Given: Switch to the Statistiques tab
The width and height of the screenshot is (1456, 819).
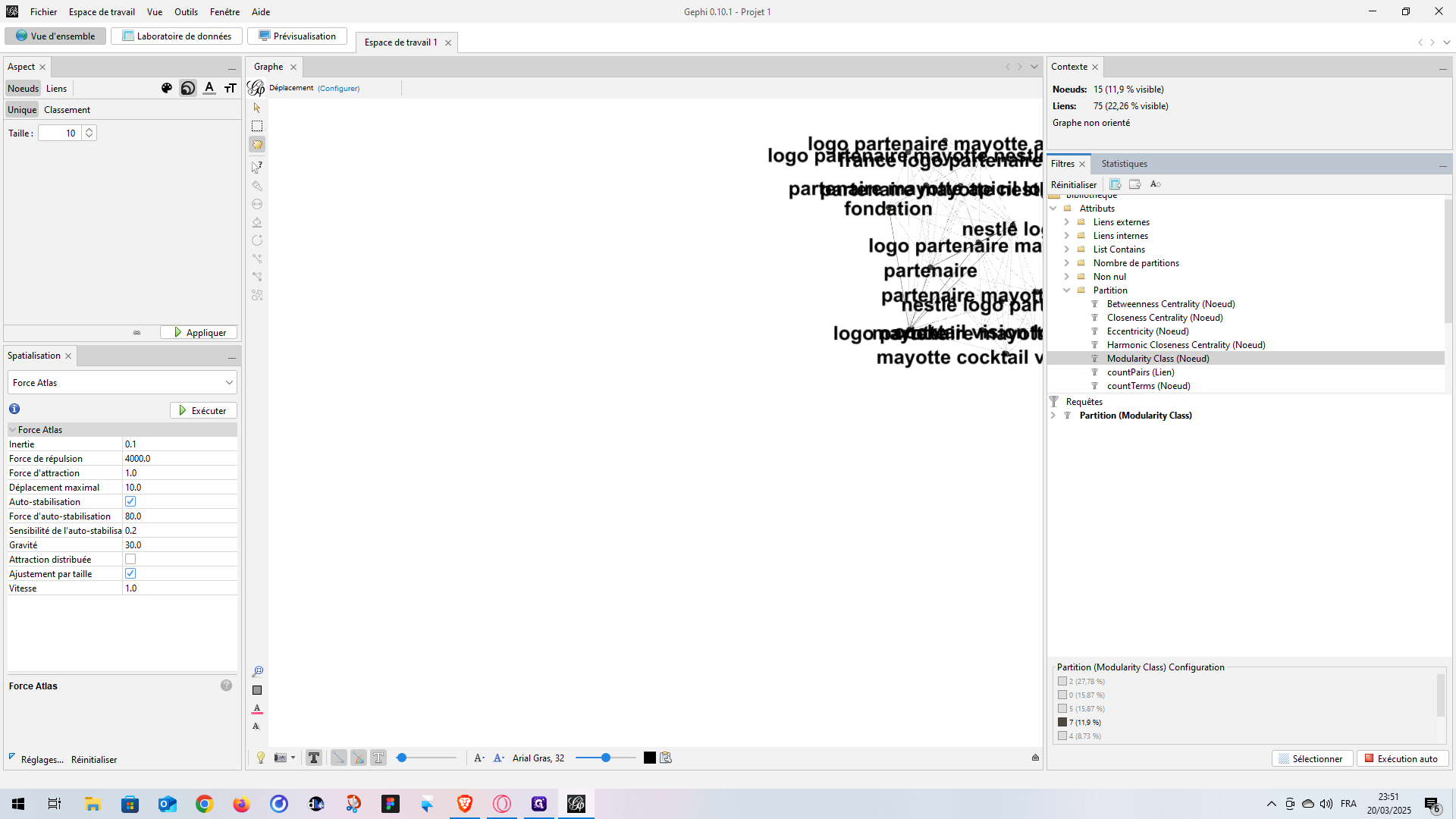Looking at the screenshot, I should coord(1124,164).
